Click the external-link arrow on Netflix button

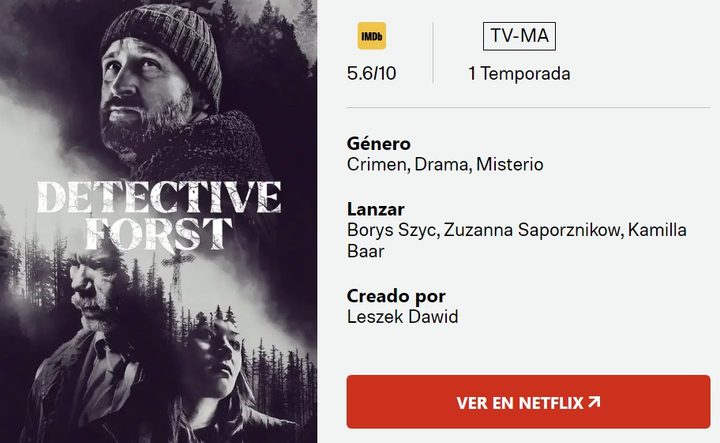coord(594,402)
